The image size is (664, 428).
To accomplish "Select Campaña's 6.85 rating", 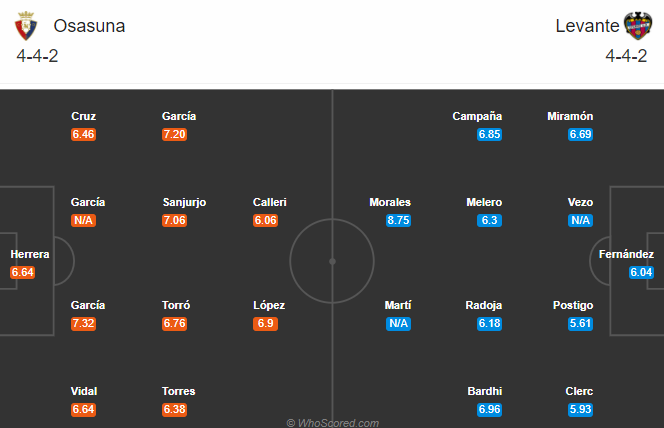I will 489,135.
